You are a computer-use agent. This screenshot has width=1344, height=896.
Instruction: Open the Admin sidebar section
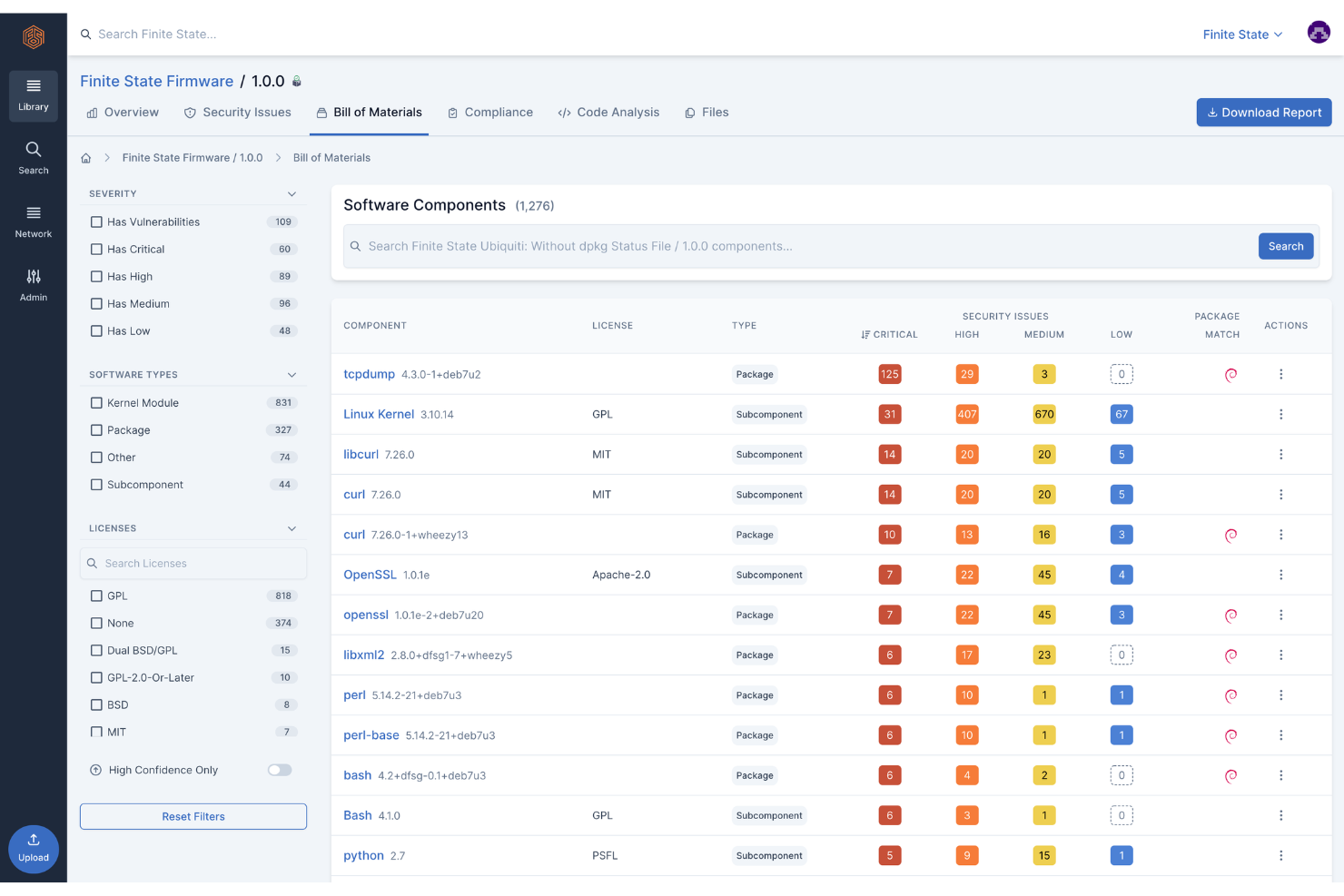point(34,285)
